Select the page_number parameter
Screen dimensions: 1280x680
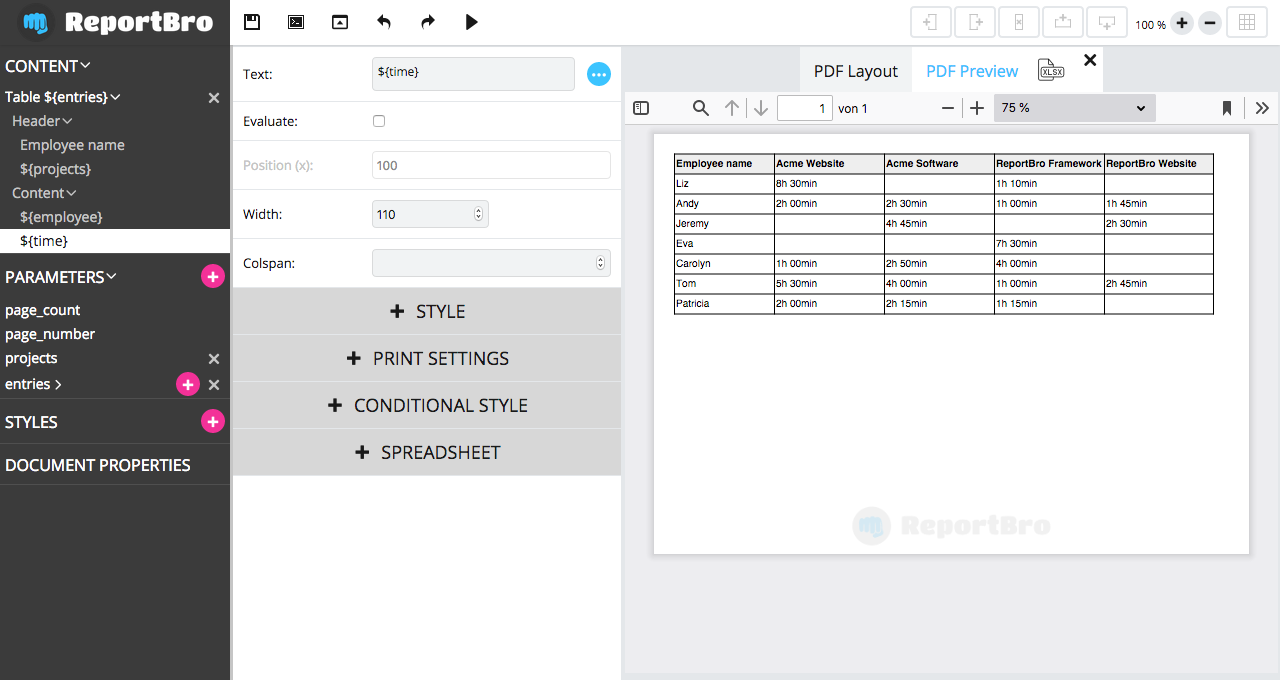click(50, 334)
